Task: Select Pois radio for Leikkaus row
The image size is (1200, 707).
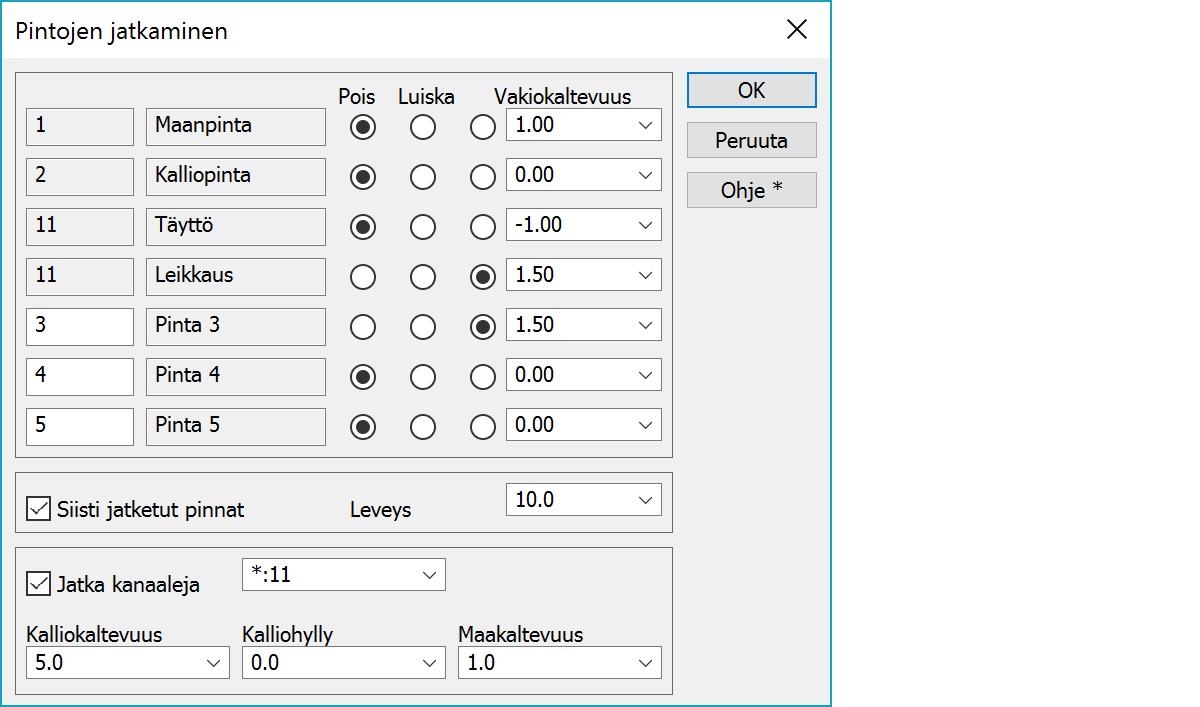Action: [x=363, y=277]
